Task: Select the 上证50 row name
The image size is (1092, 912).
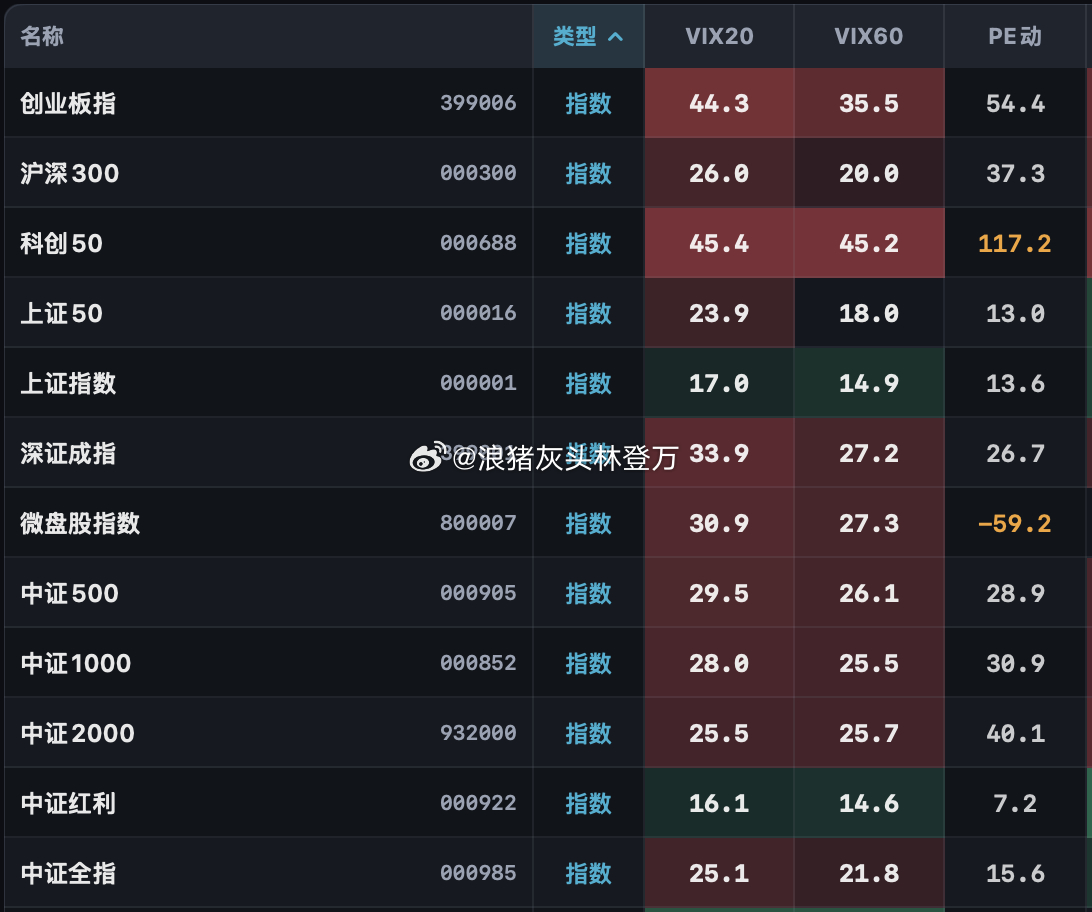Action: [x=61, y=313]
